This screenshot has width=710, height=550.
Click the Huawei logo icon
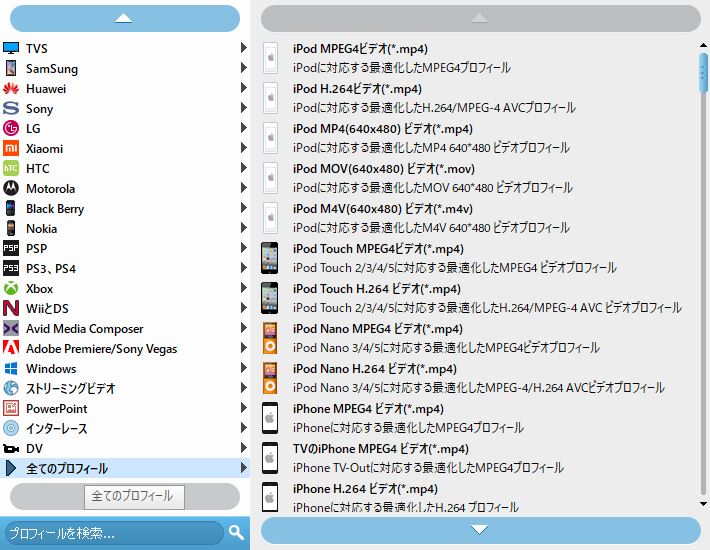(11, 88)
